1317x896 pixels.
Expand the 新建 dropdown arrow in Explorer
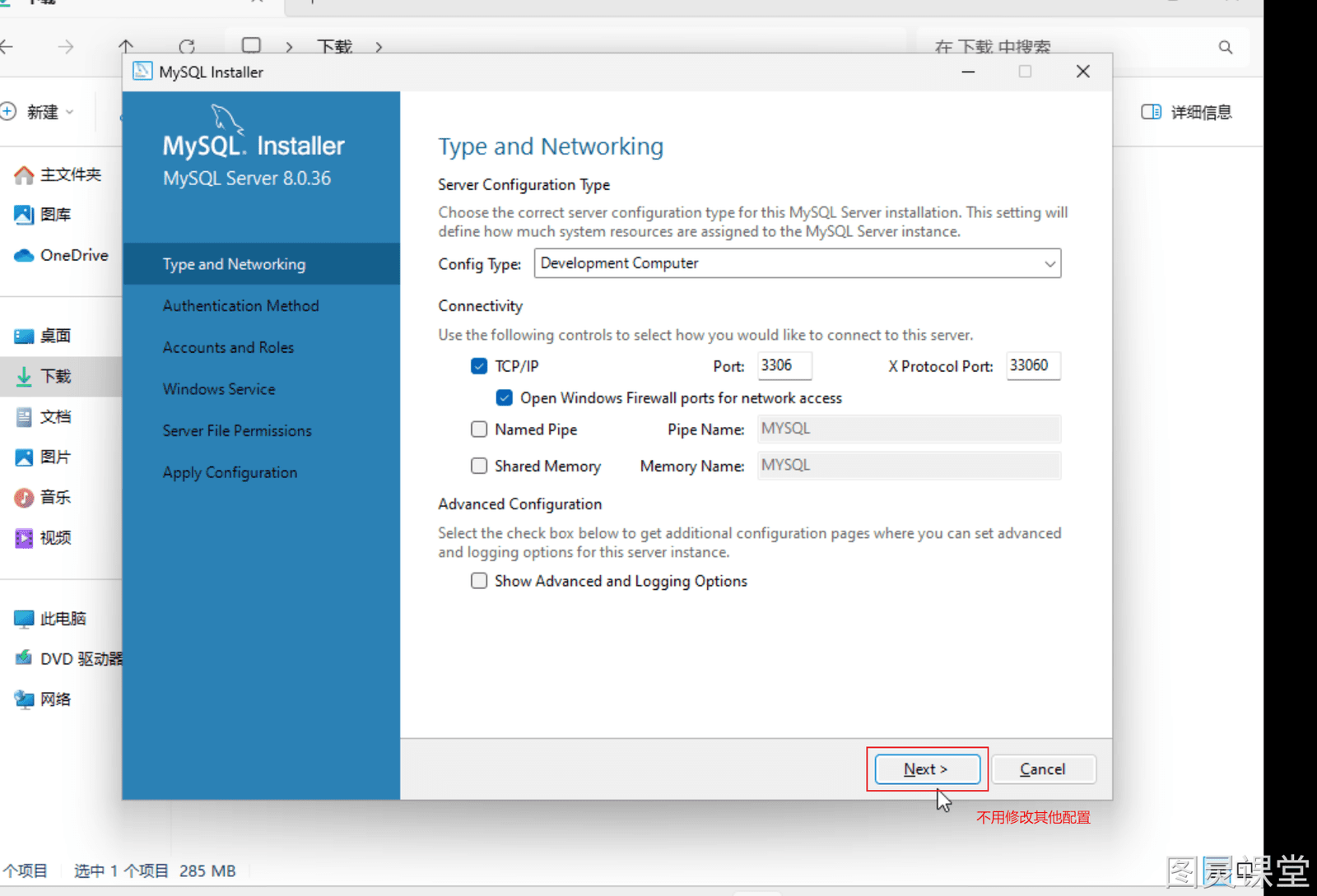pos(69,112)
